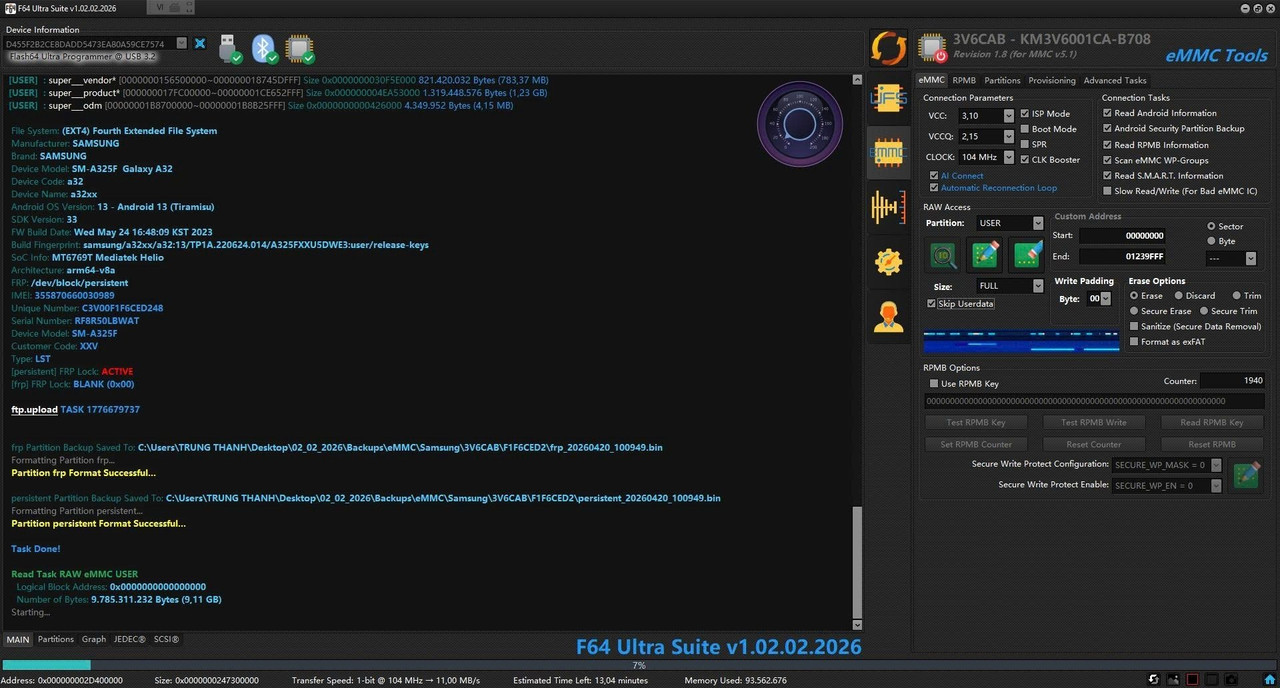
Task: Click the Reset Counter button
Action: tap(1093, 444)
